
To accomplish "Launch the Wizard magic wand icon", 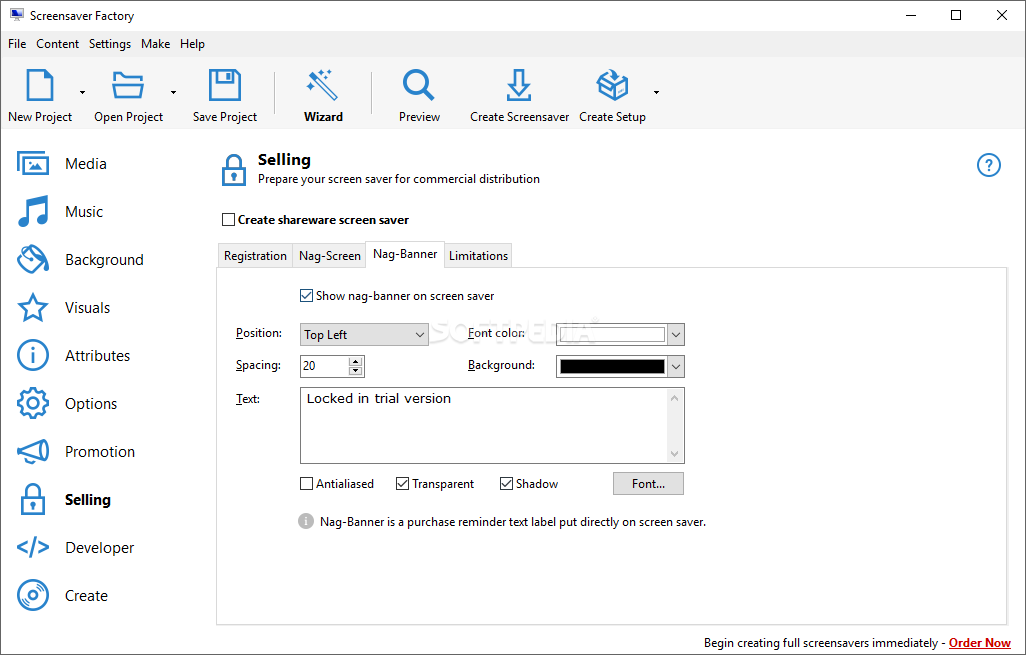I will click(x=323, y=85).
